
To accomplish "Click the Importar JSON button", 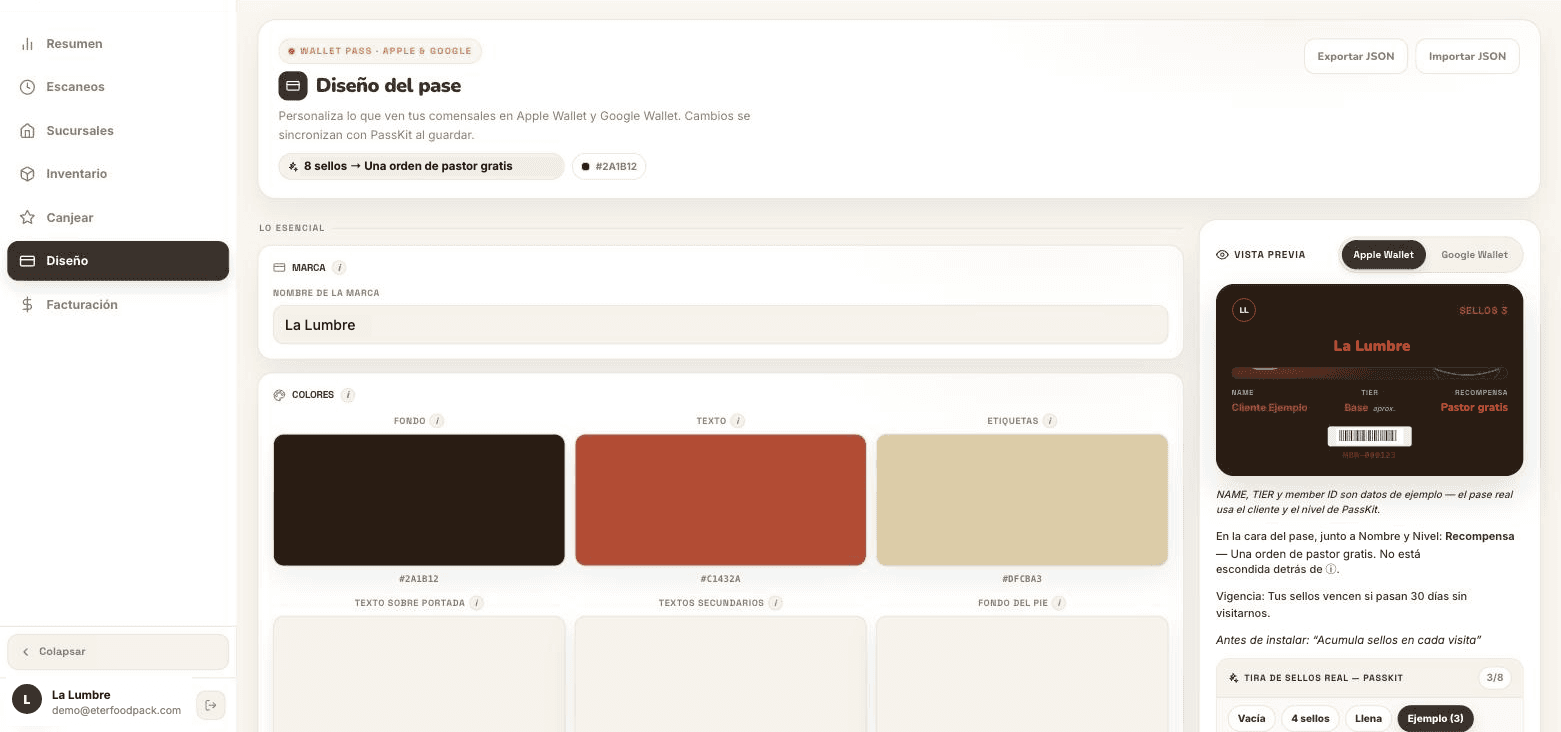I will tap(1467, 56).
